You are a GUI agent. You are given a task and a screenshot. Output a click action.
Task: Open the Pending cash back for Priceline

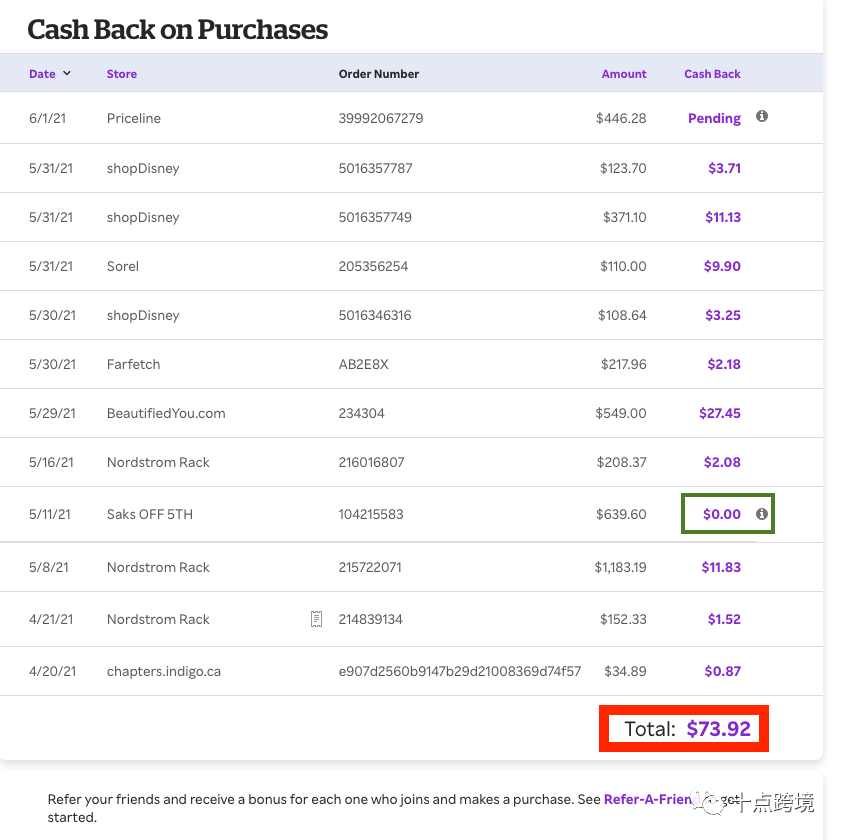tap(714, 118)
